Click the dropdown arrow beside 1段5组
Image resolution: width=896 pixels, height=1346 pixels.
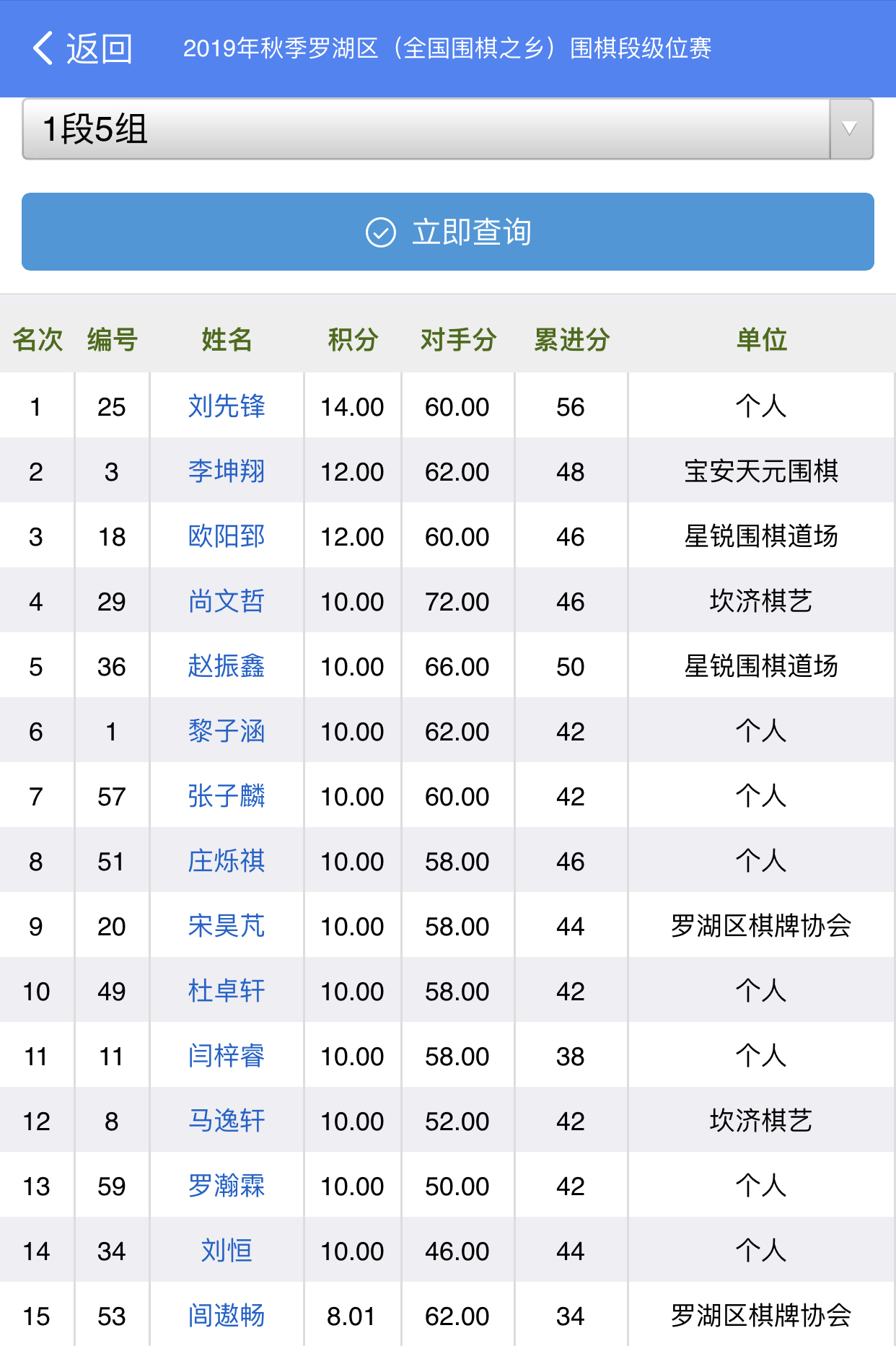coord(851,129)
